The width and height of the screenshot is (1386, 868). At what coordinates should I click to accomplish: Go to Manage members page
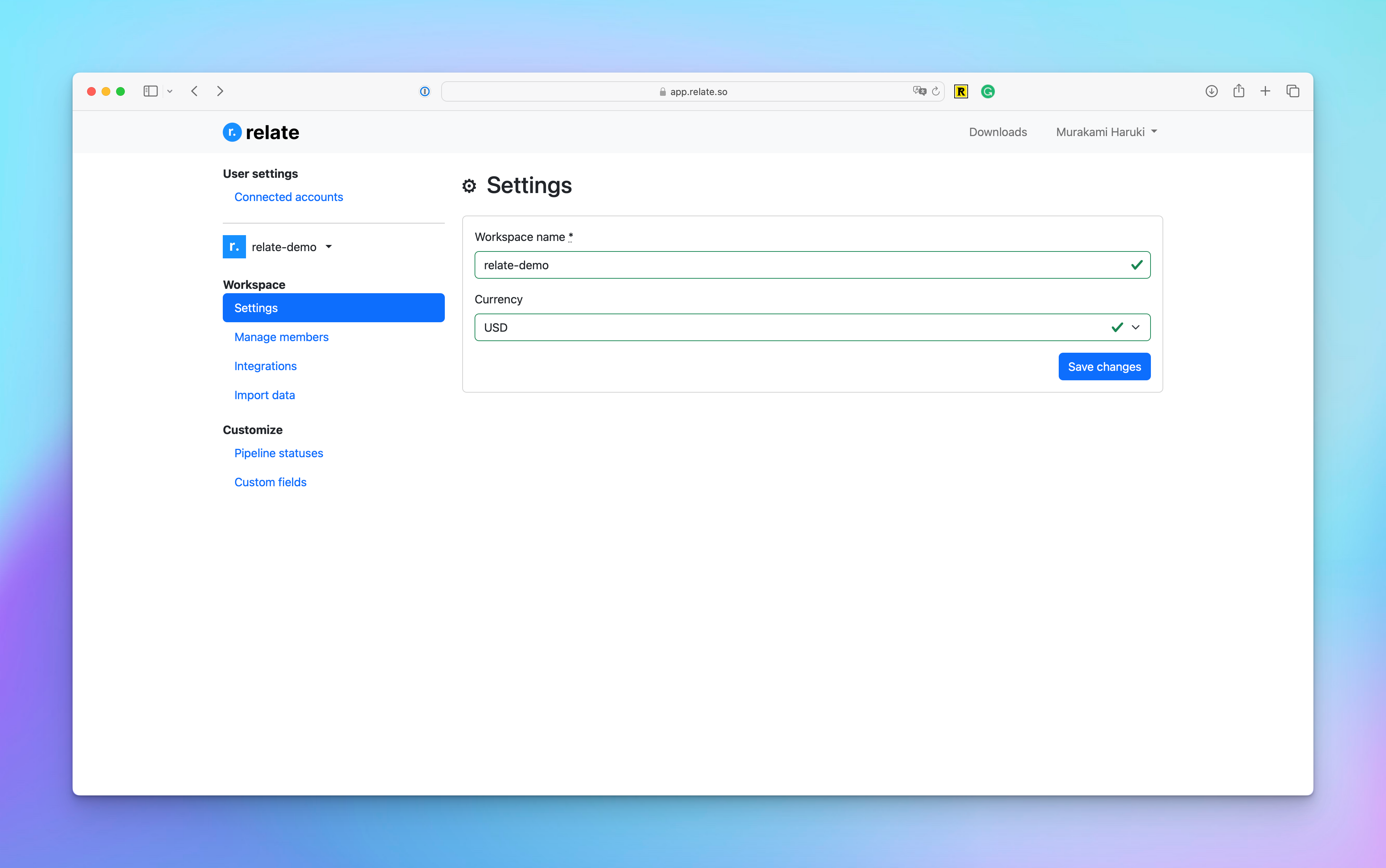[x=281, y=337]
